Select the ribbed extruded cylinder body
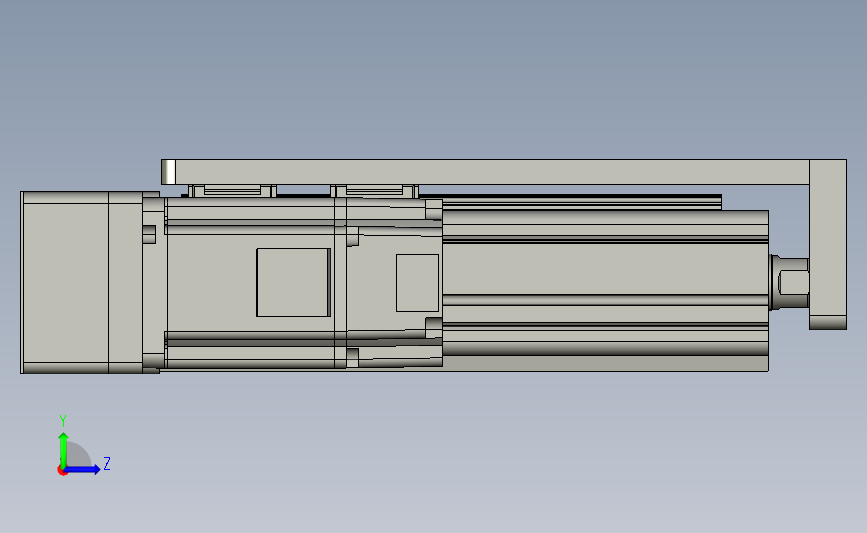This screenshot has height=533, width=867. point(605,290)
